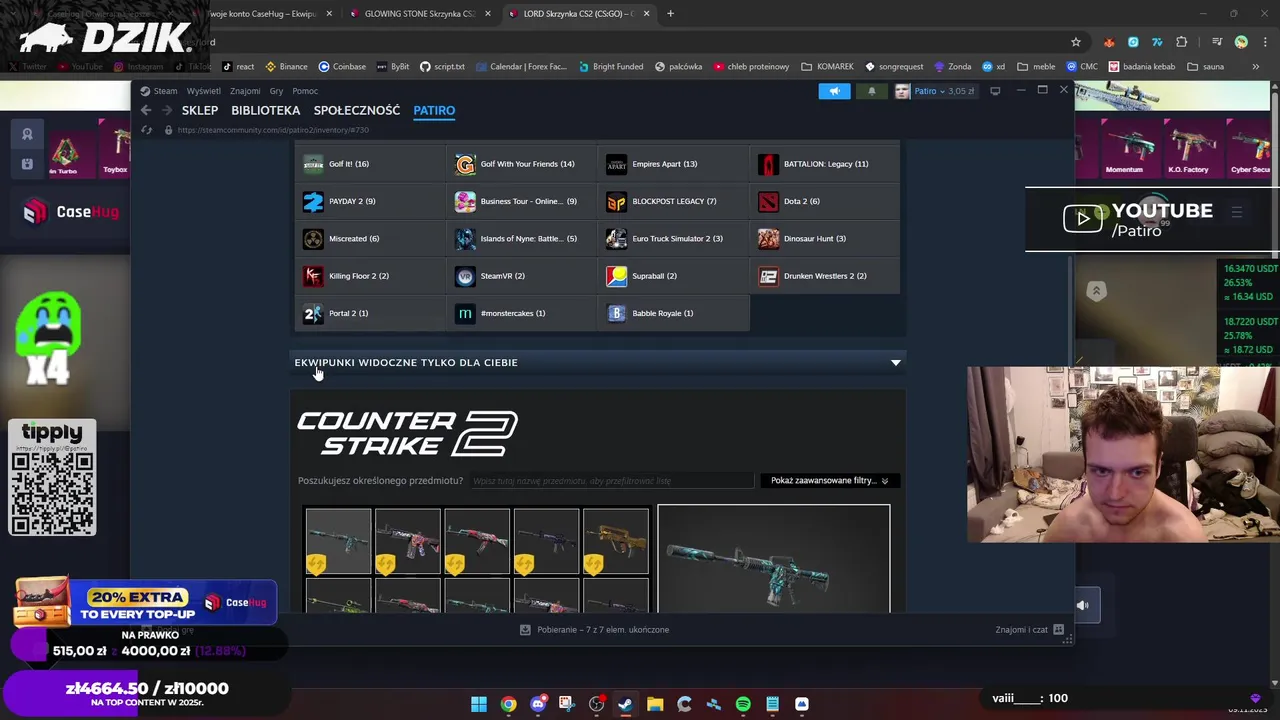Go forward with Steam's forward arrow
The width and height of the screenshot is (1280, 720).
click(x=167, y=110)
